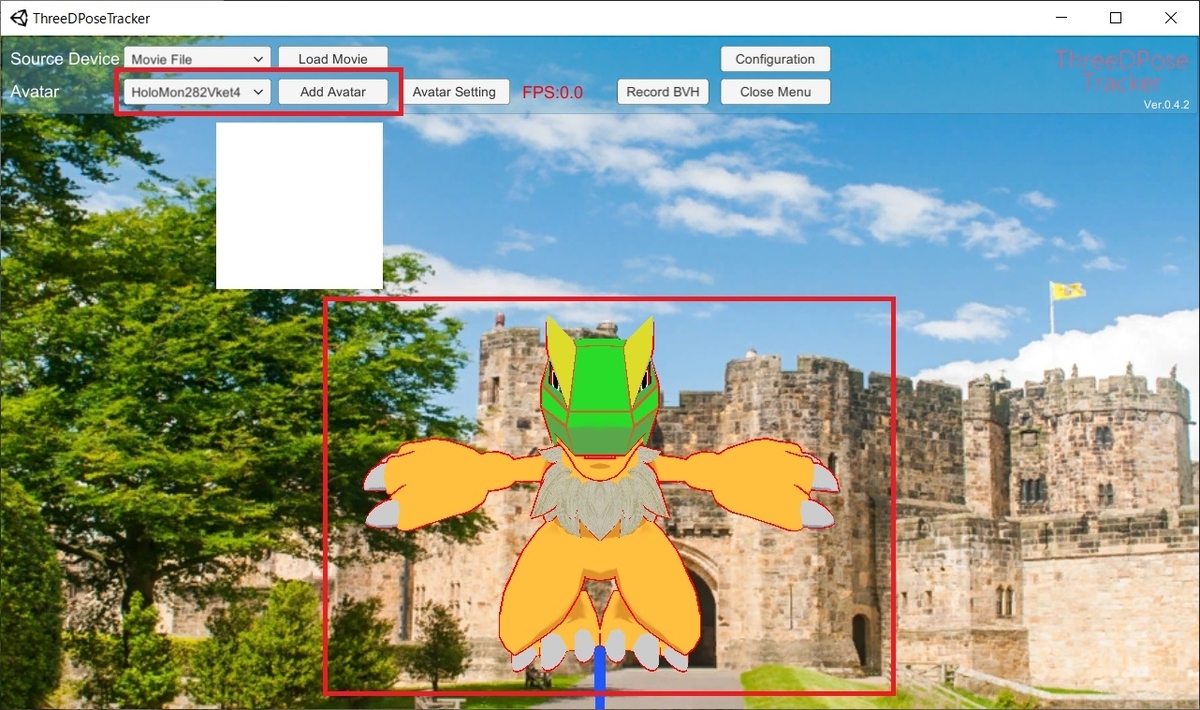Viewport: 1200px width, 710px height.
Task: Open Avatar Setting
Action: [454, 92]
